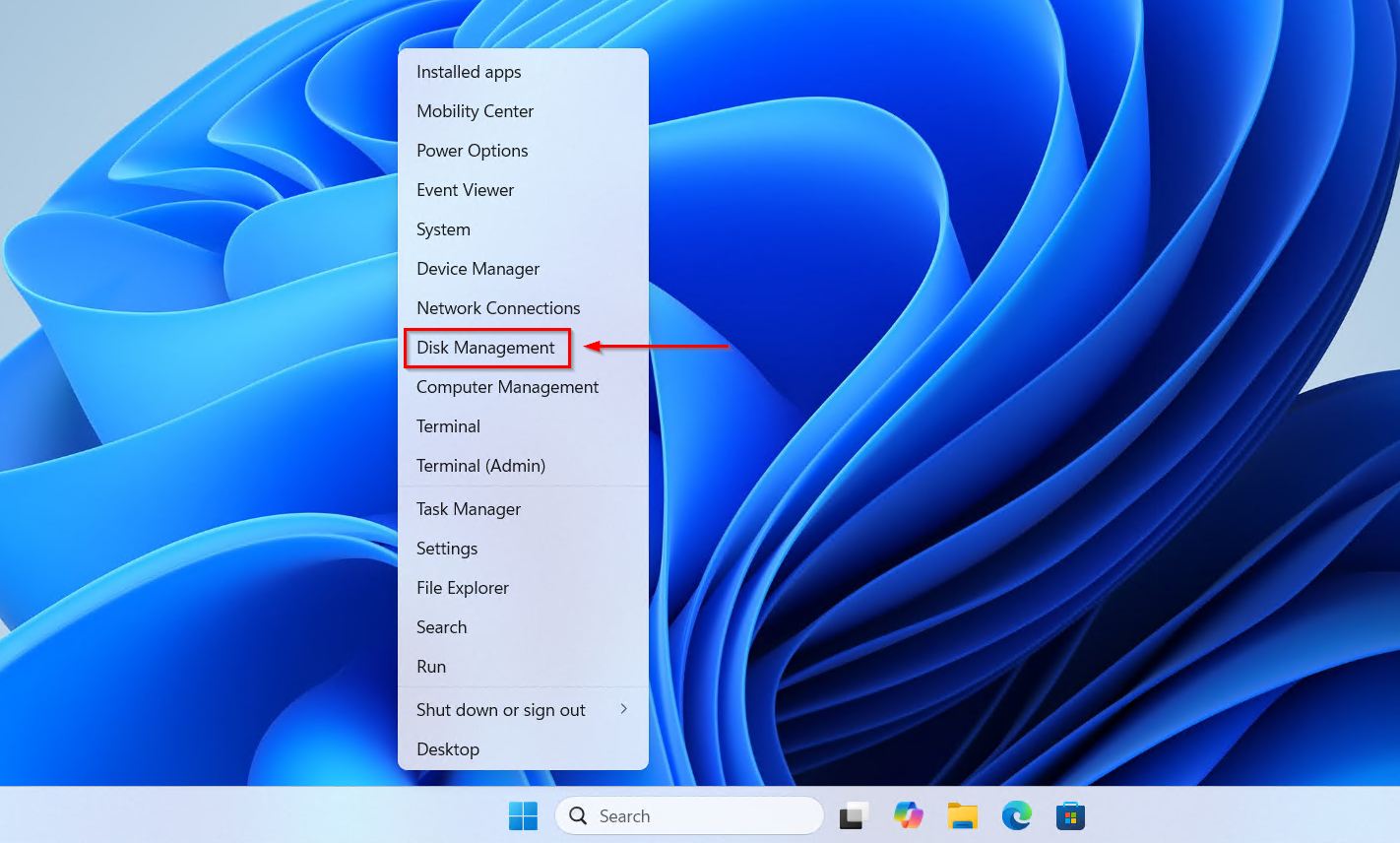Image resolution: width=1400 pixels, height=843 pixels.
Task: Open Copilot from the taskbar
Action: click(907, 815)
